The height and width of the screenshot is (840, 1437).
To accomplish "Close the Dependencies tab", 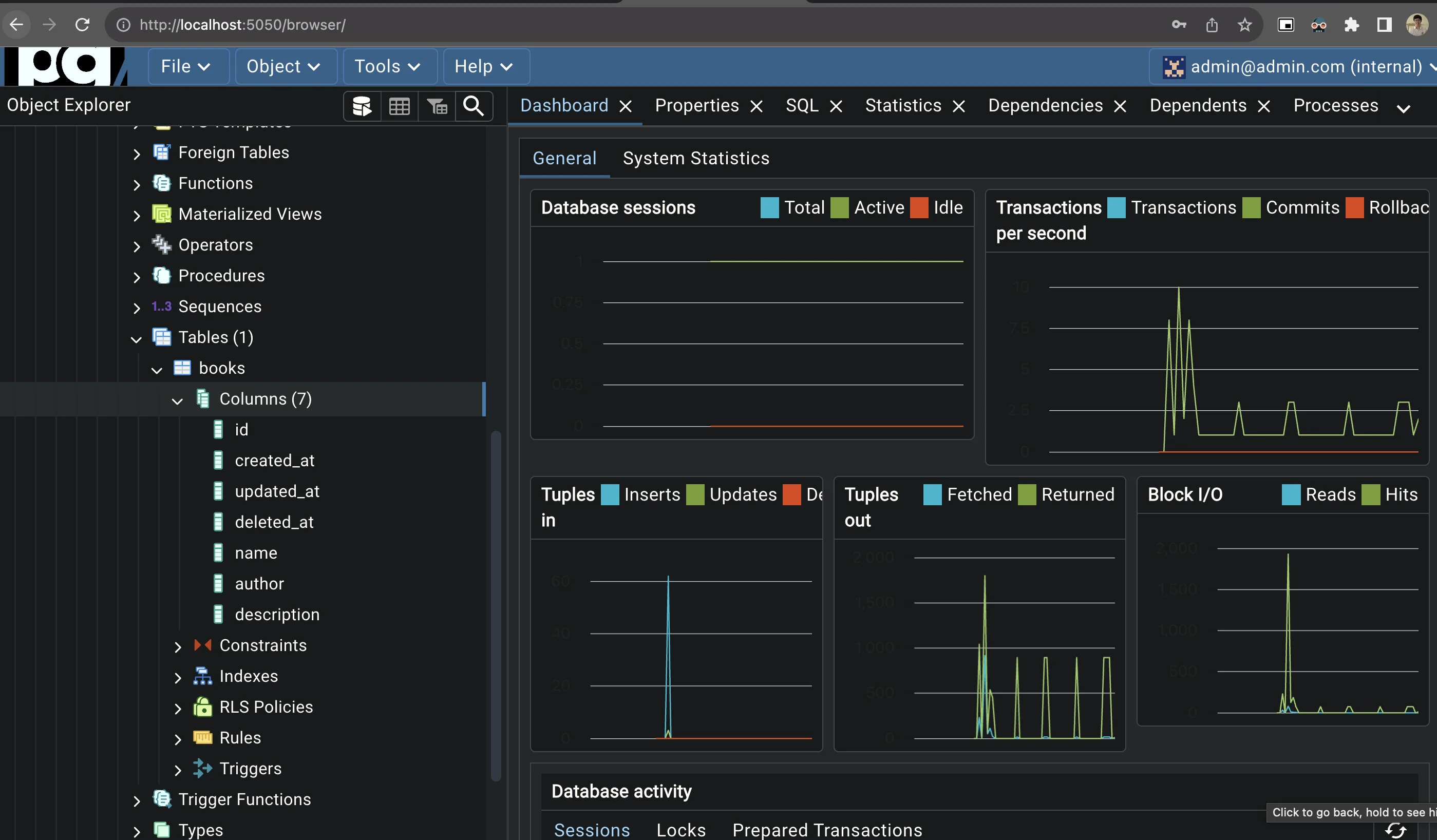I will (x=1120, y=106).
